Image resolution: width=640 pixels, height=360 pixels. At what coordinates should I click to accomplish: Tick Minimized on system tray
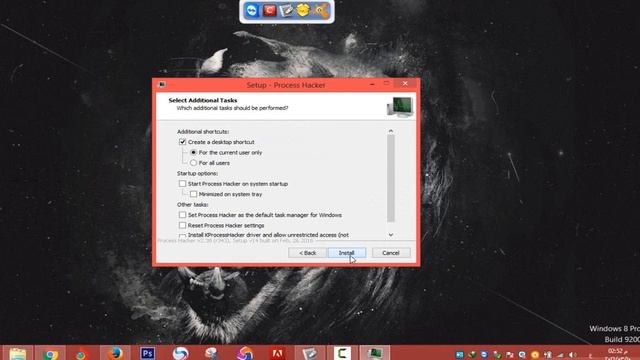[x=193, y=194]
